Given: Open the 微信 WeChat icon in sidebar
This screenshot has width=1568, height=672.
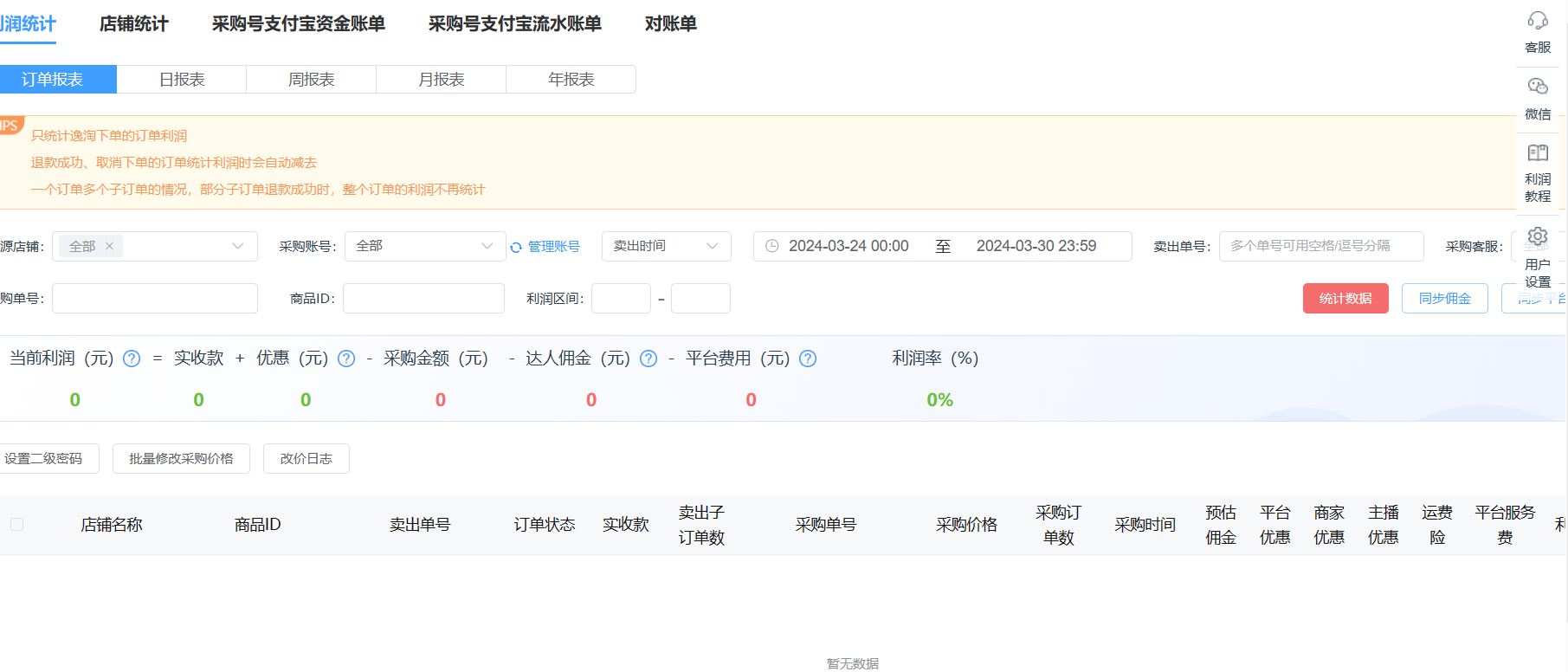Looking at the screenshot, I should pos(1538,87).
